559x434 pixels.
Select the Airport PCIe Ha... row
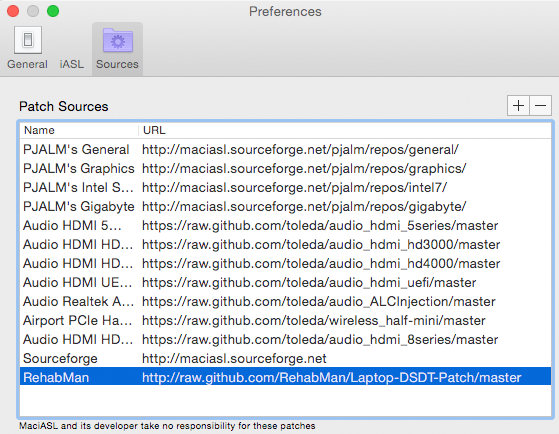pyautogui.click(x=285, y=321)
